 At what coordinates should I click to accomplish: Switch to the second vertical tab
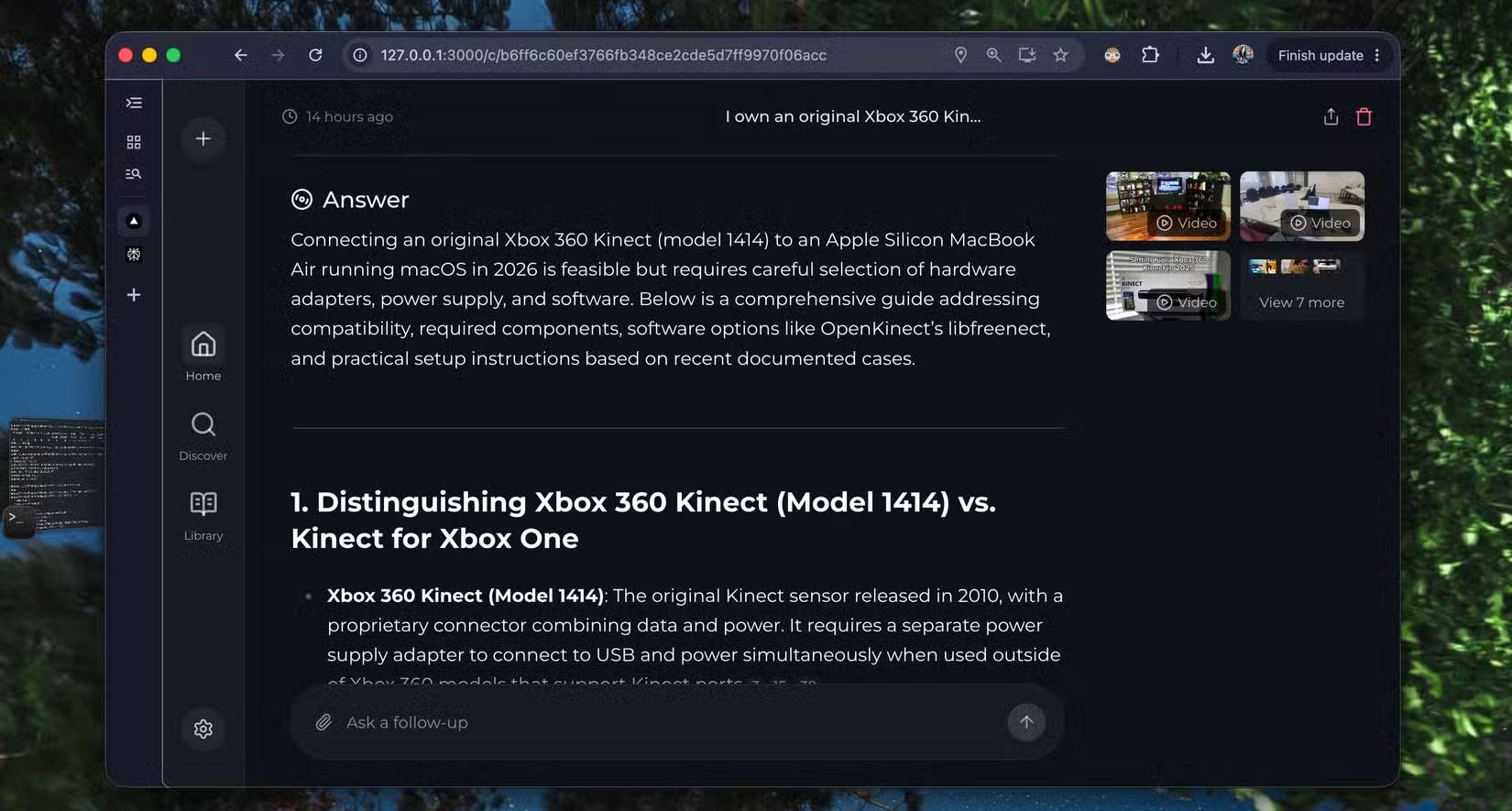coord(134,255)
